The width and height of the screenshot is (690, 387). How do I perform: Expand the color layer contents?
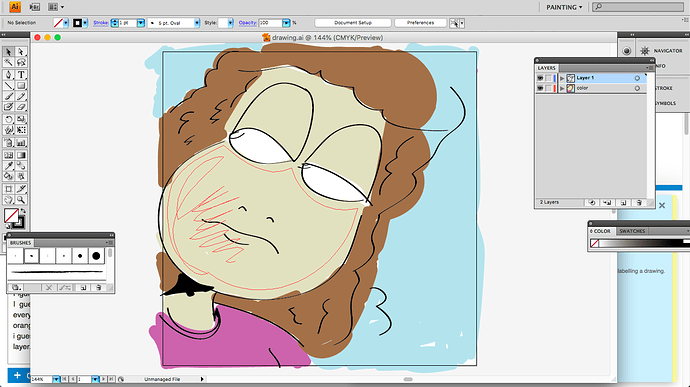coord(562,88)
